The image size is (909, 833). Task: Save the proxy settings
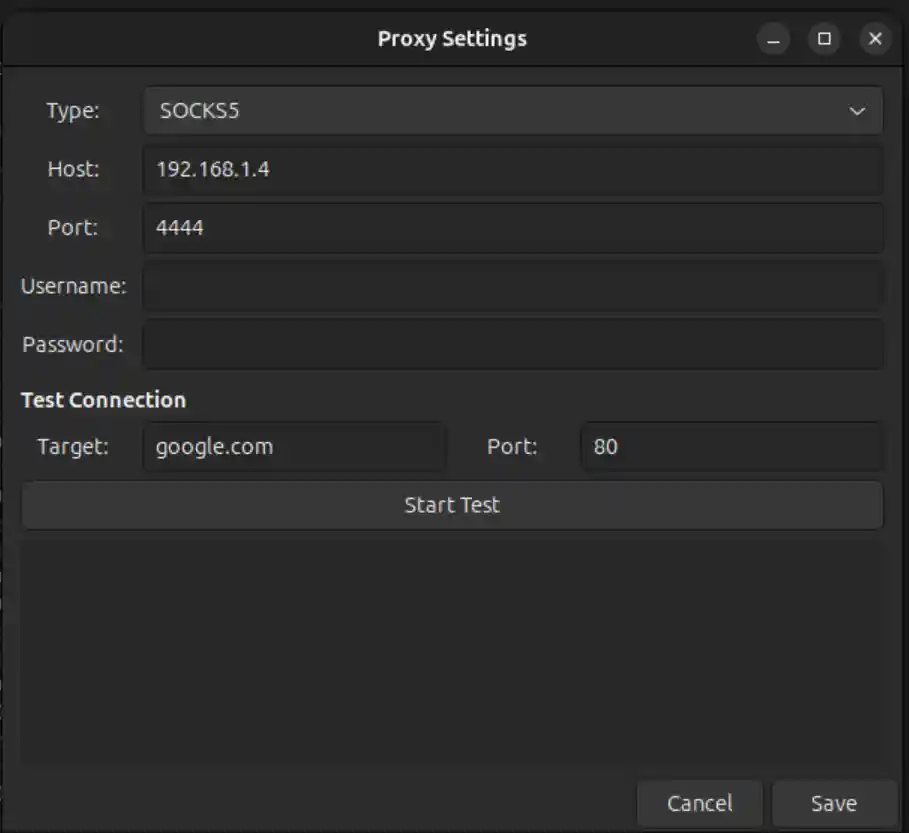[833, 803]
